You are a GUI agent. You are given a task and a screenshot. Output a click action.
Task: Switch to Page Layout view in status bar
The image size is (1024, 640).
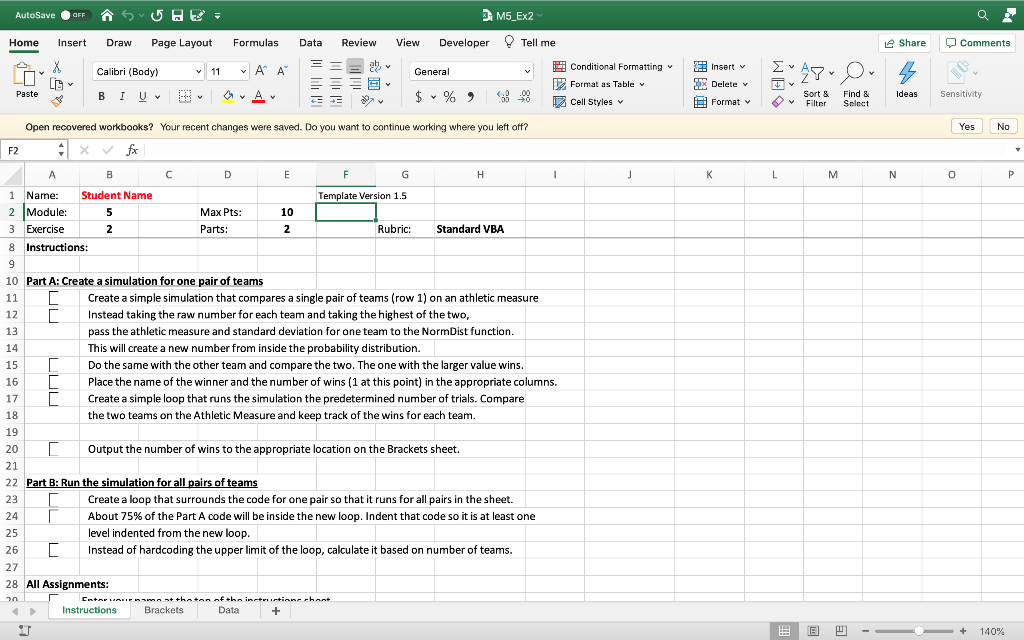click(815, 631)
